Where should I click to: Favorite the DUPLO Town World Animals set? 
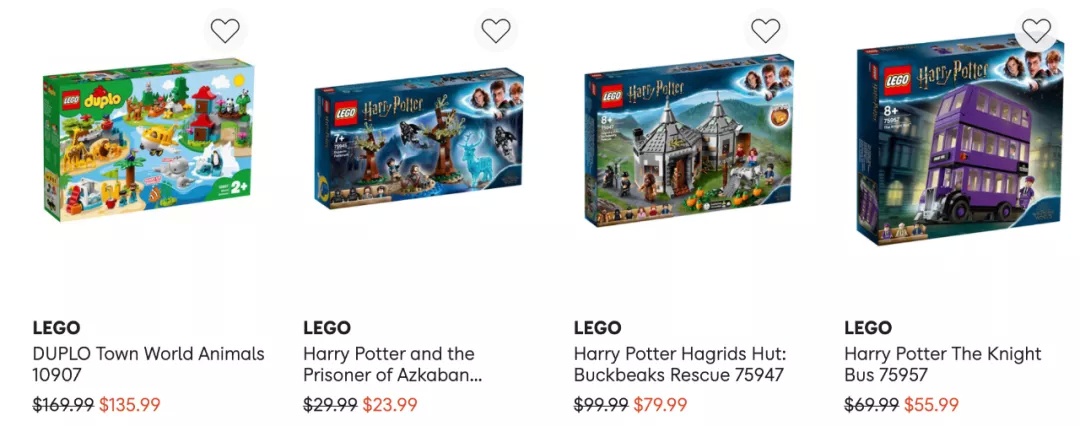[x=225, y=30]
